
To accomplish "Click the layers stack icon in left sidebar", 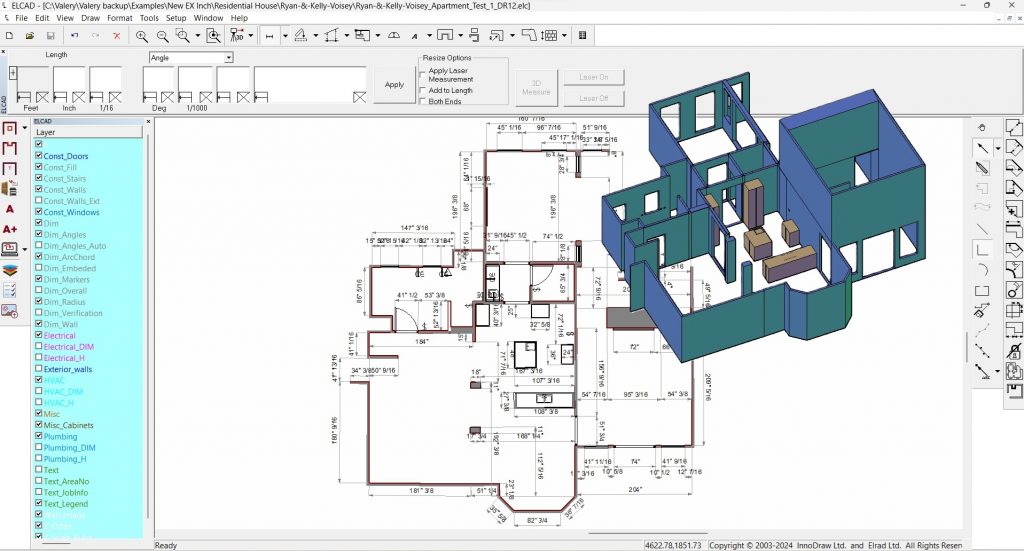I will click(10, 270).
